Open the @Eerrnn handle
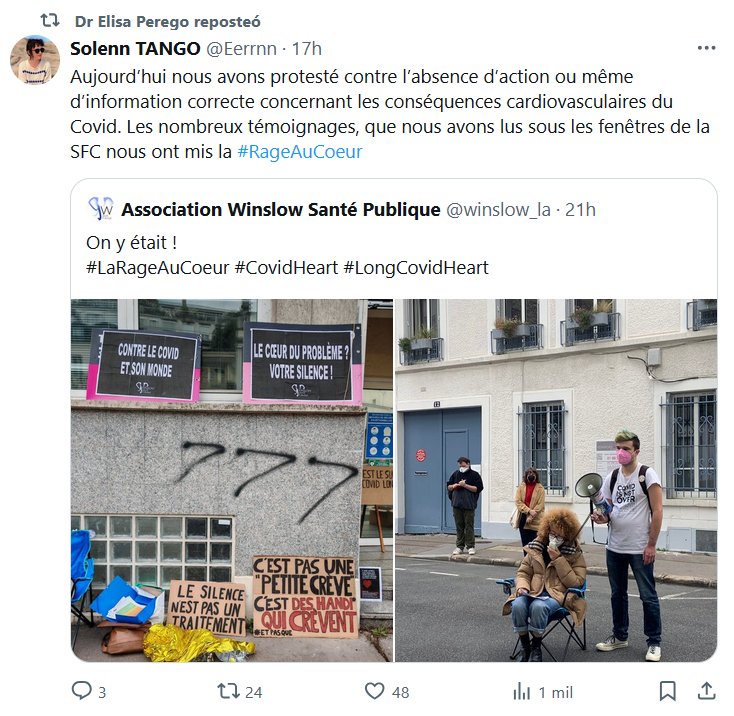Viewport: 734px width, 716px height. point(242,49)
